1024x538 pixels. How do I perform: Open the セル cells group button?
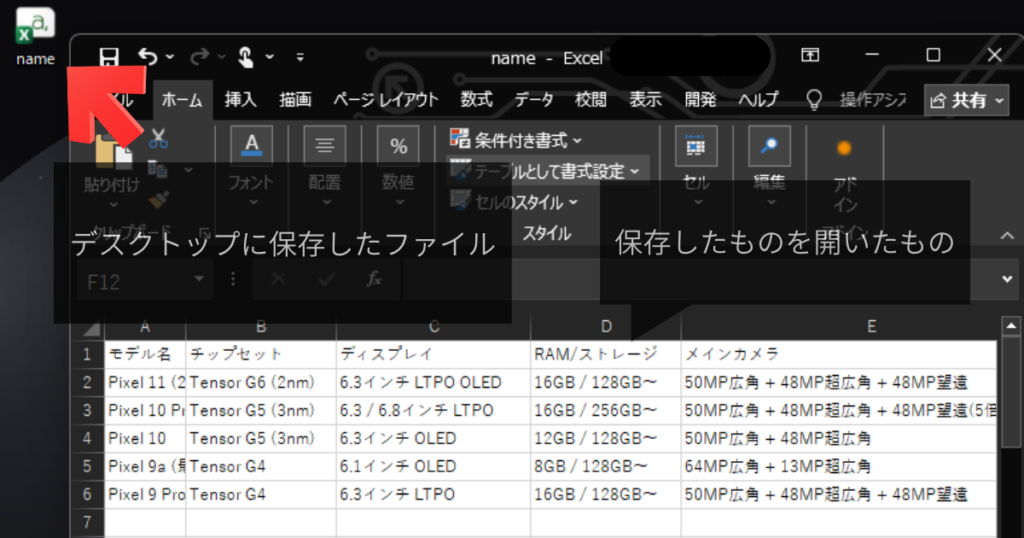(x=696, y=167)
